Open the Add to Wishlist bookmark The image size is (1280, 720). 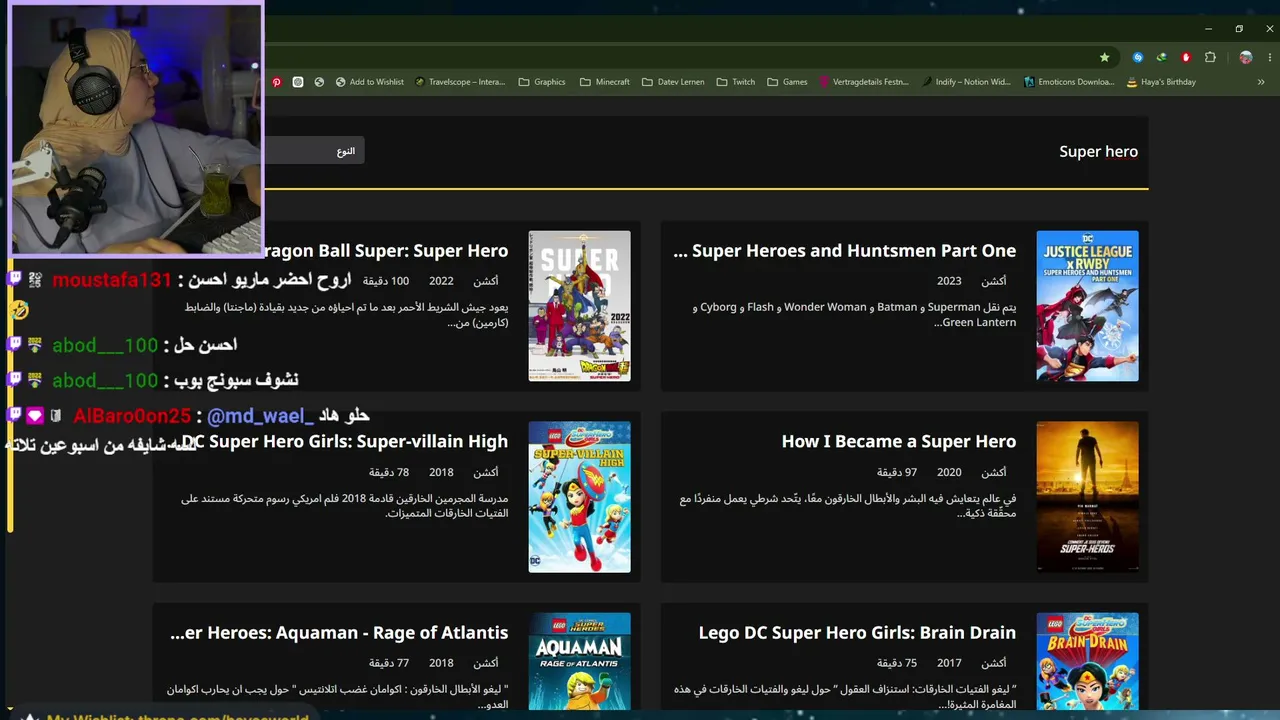tap(370, 82)
